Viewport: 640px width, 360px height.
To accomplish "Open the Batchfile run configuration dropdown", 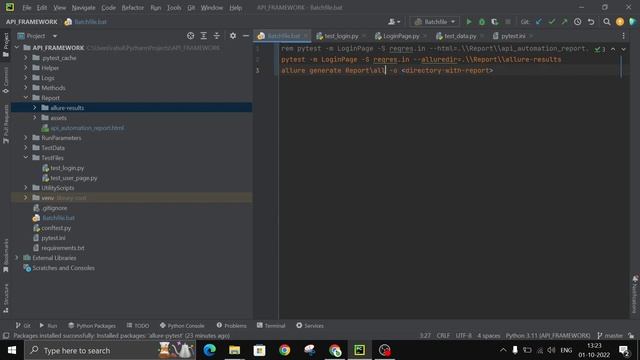I will pyautogui.click(x=435, y=22).
